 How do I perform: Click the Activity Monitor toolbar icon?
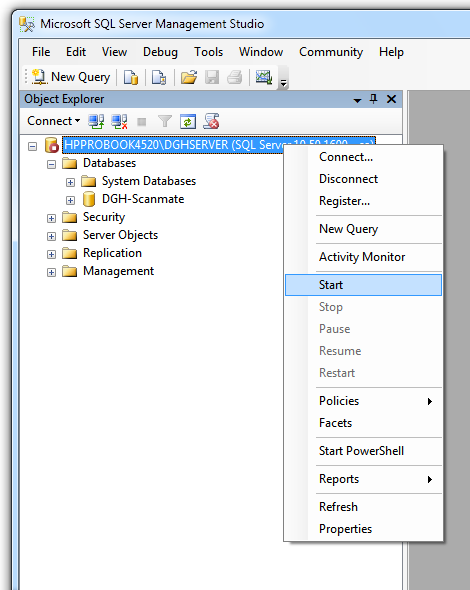264,77
